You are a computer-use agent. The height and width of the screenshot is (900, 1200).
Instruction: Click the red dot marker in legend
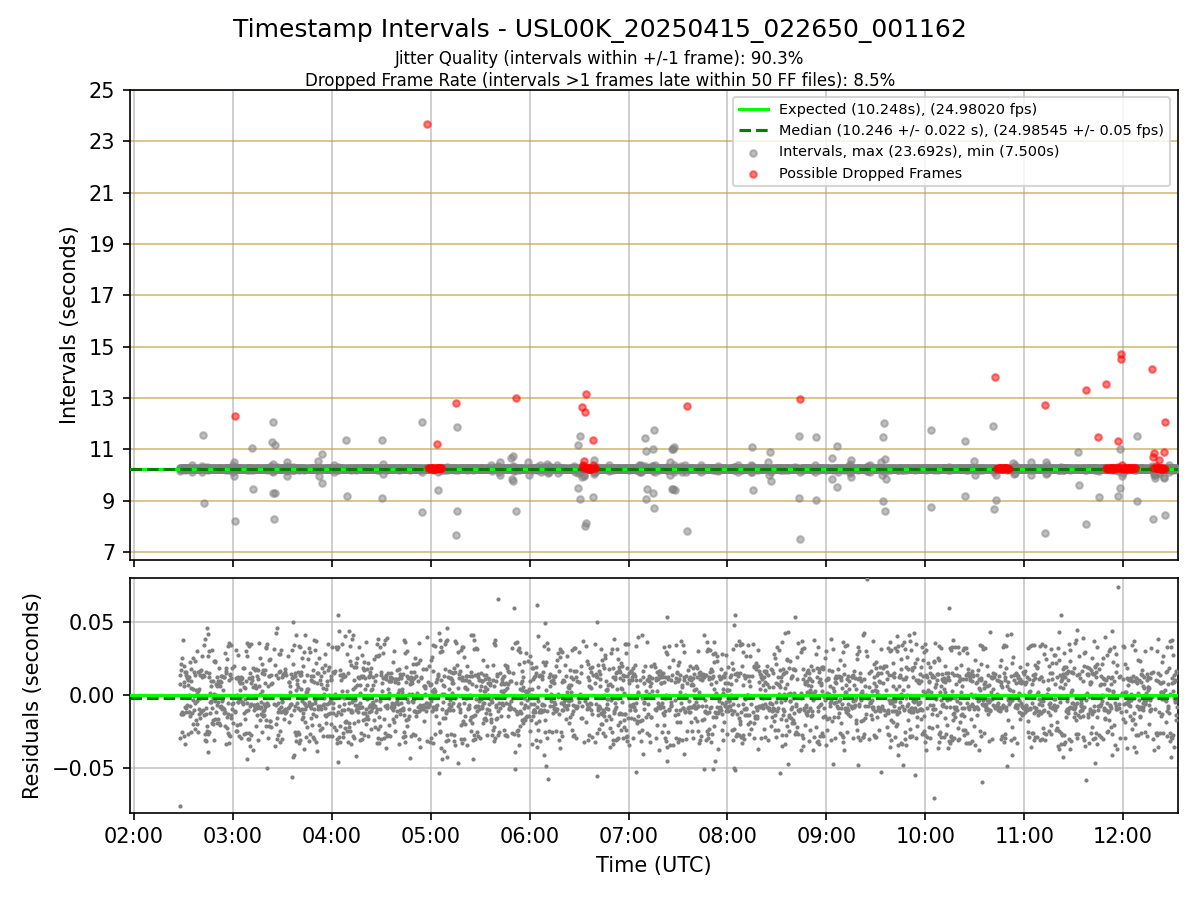[x=753, y=174]
